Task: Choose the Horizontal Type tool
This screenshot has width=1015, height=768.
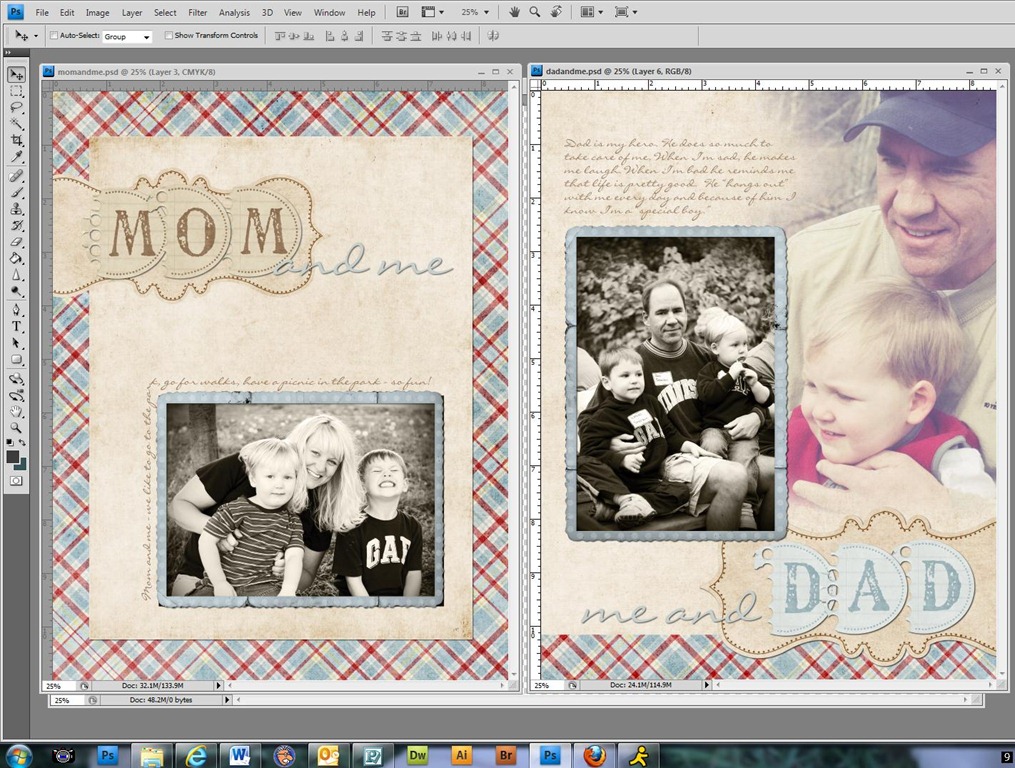Action: pyautogui.click(x=17, y=326)
